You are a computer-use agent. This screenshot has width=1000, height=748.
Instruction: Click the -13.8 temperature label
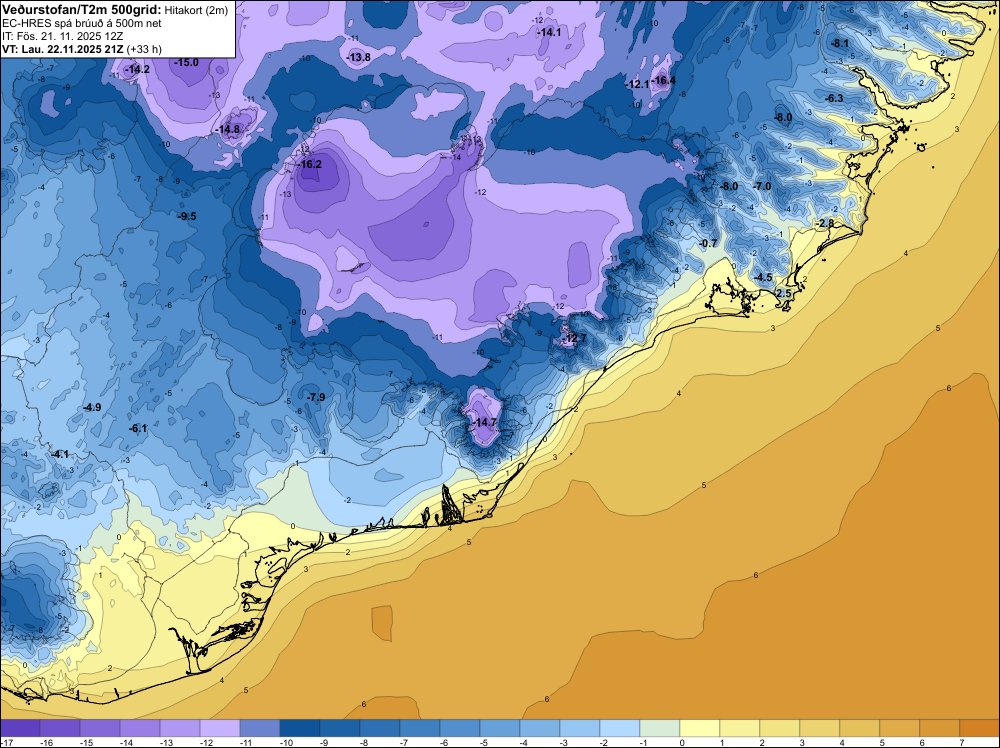(358, 57)
